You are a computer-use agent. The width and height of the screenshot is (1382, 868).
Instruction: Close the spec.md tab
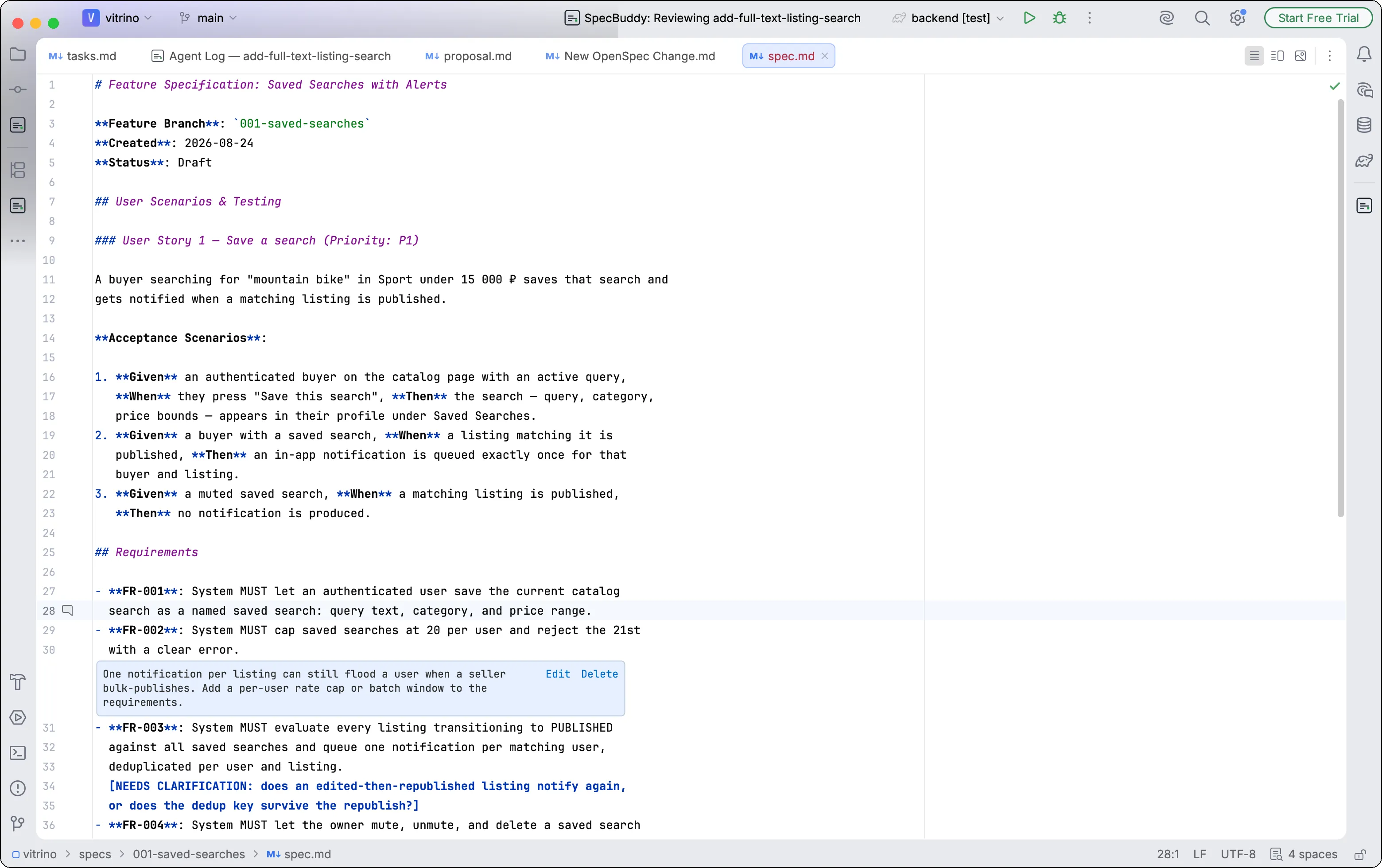[825, 56]
